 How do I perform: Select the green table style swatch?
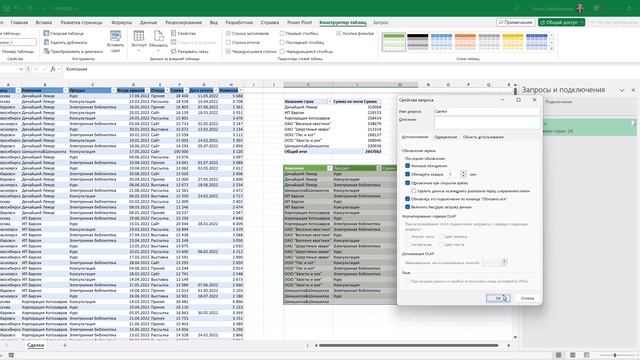pyautogui.click(x=394, y=42)
